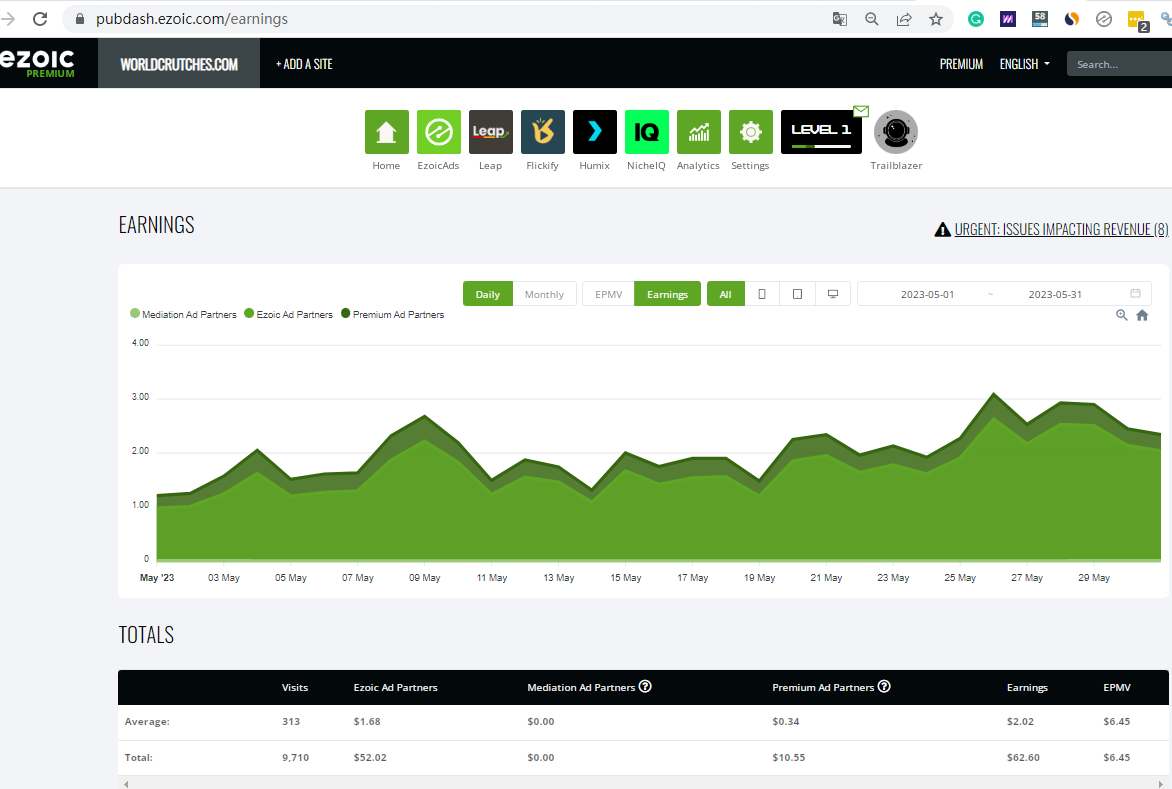This screenshot has width=1172, height=789.
Task: Click the start date 2023-05-01 field
Action: (x=927, y=294)
